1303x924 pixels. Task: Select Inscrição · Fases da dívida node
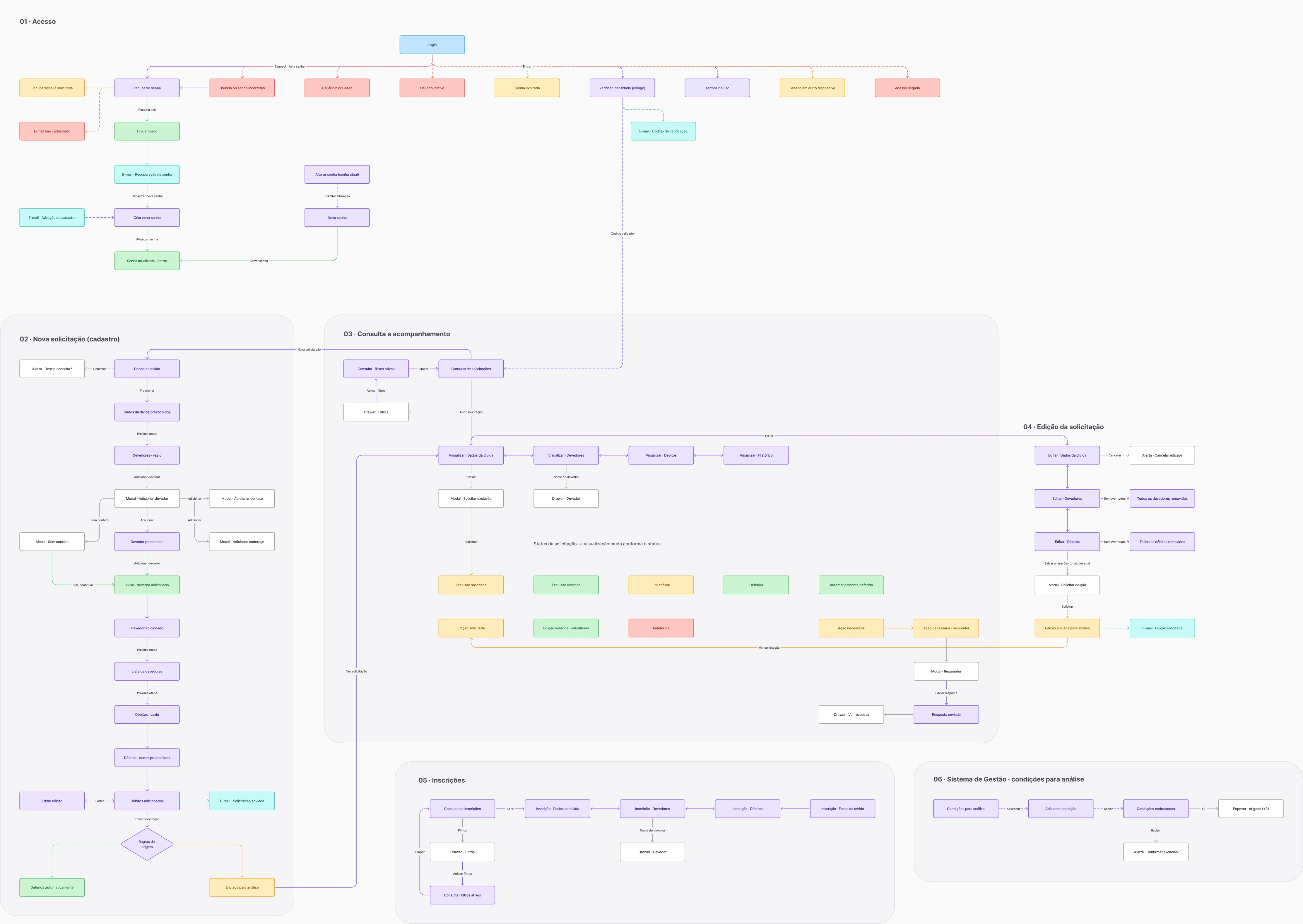[x=842, y=809]
